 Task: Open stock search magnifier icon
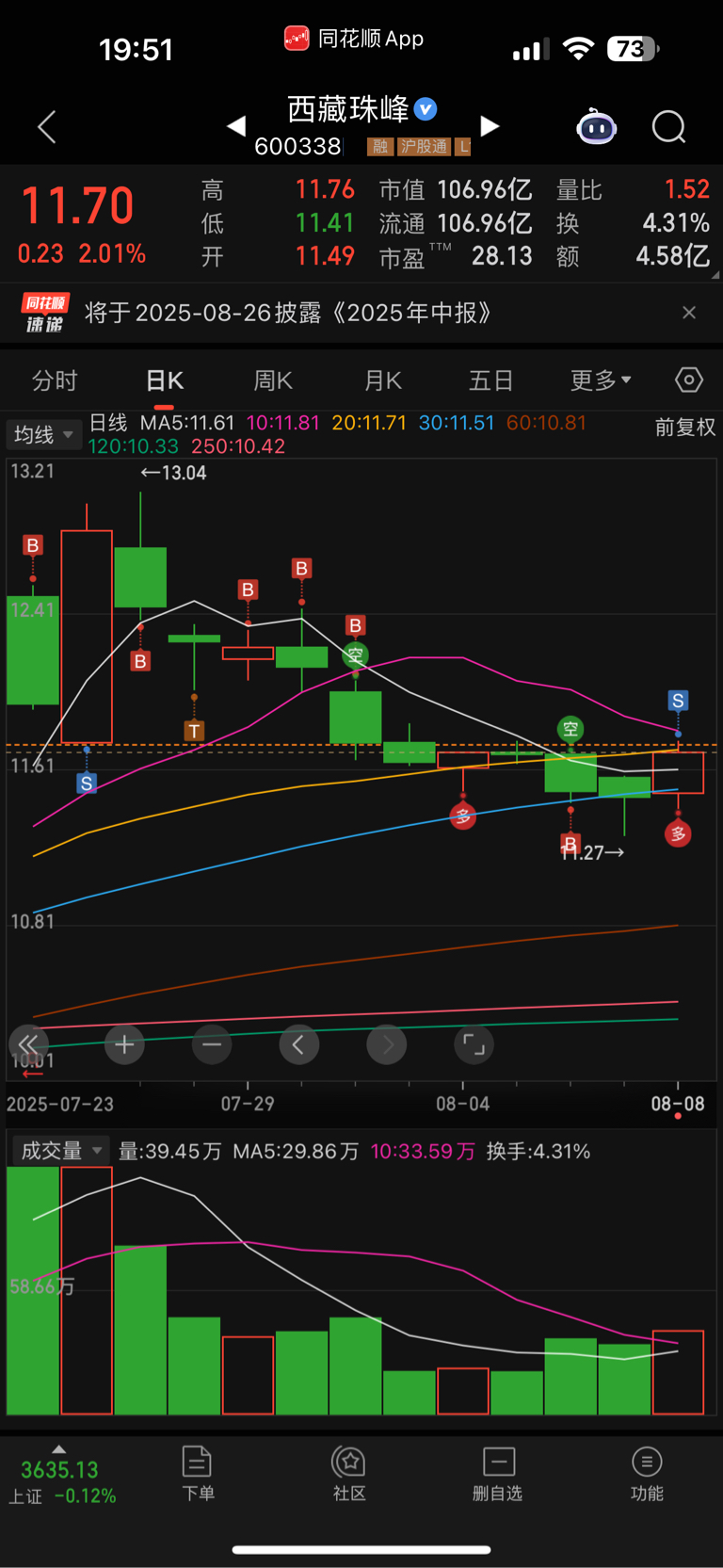(669, 126)
